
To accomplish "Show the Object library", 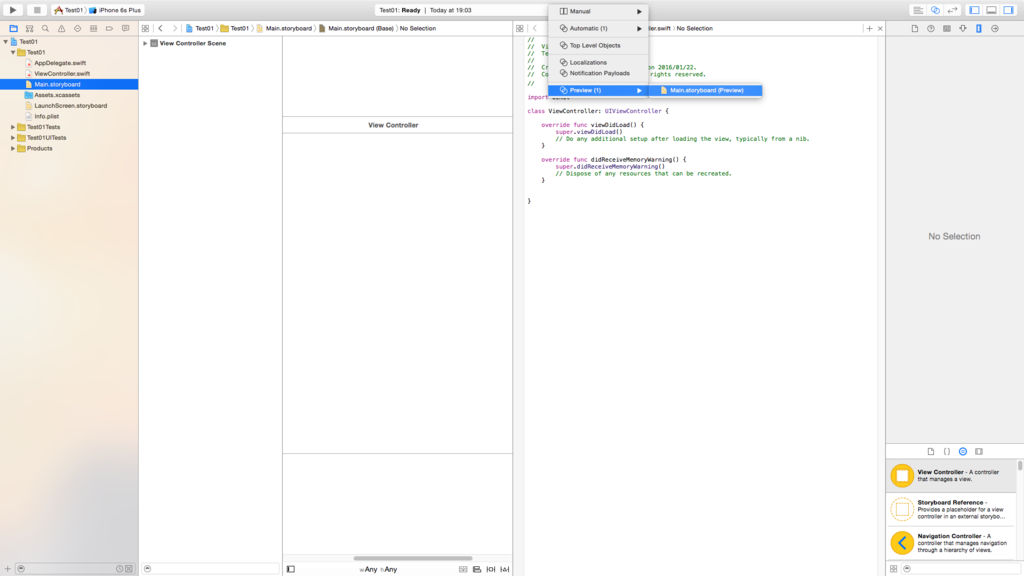I will click(x=963, y=451).
